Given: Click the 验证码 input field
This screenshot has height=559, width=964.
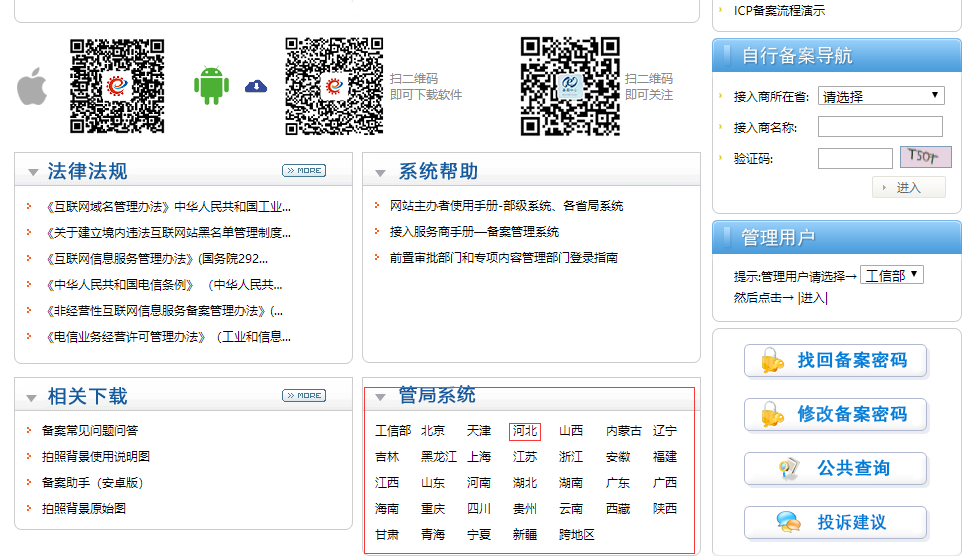Looking at the screenshot, I should (x=855, y=158).
